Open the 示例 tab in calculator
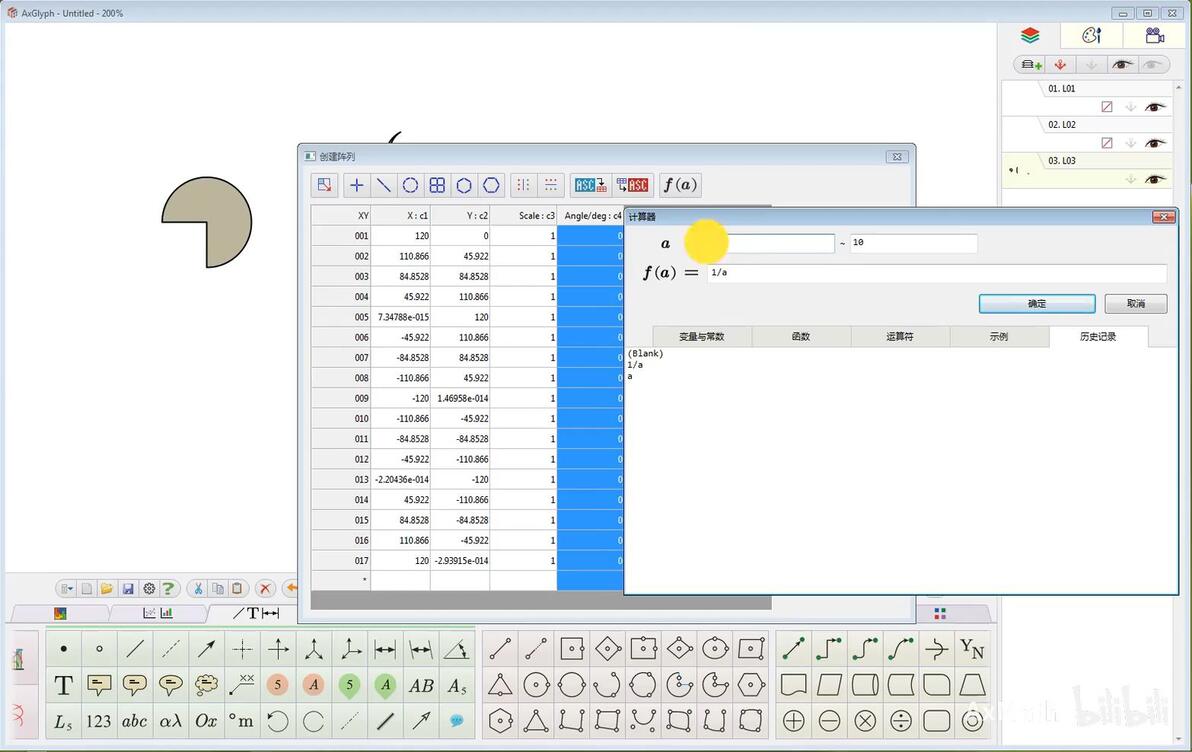Viewport: 1192px width, 752px height. [x=999, y=336]
